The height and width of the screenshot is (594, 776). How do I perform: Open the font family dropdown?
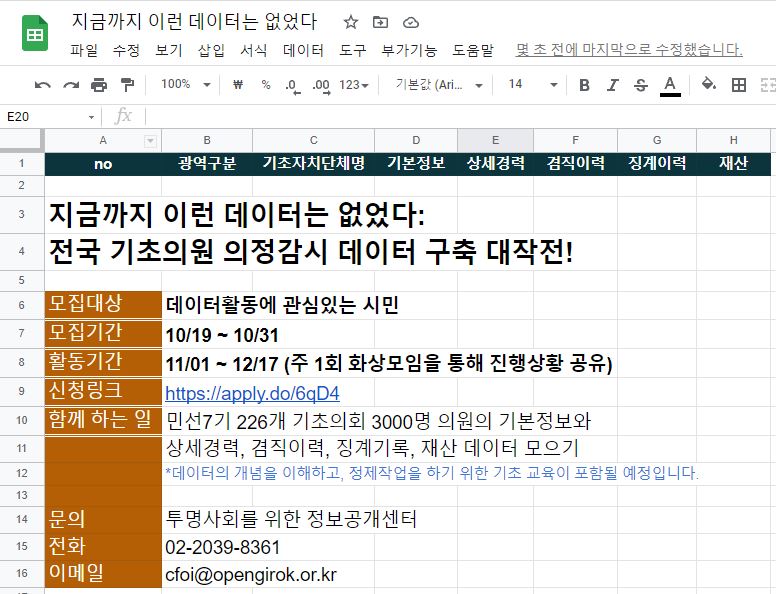tap(438, 85)
